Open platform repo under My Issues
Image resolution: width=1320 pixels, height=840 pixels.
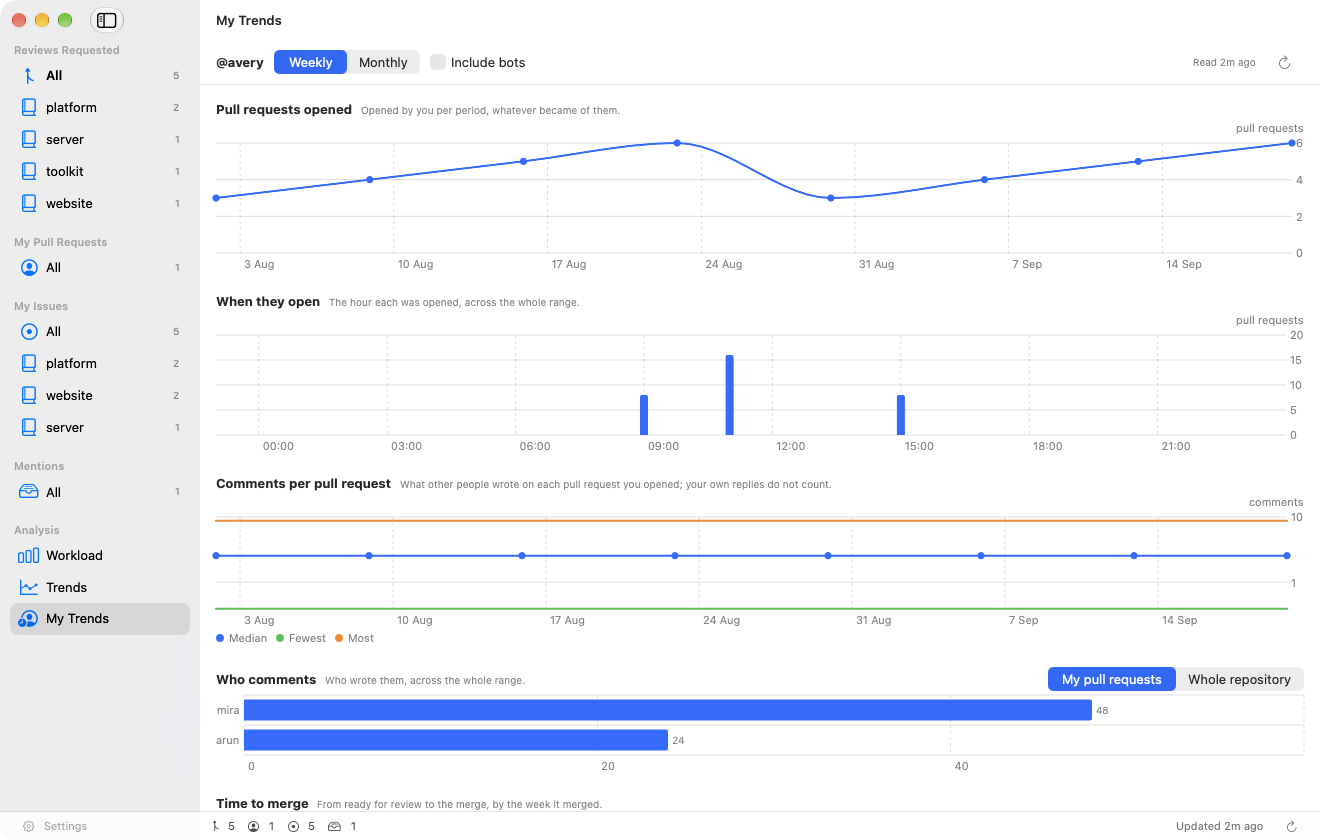(x=100, y=364)
